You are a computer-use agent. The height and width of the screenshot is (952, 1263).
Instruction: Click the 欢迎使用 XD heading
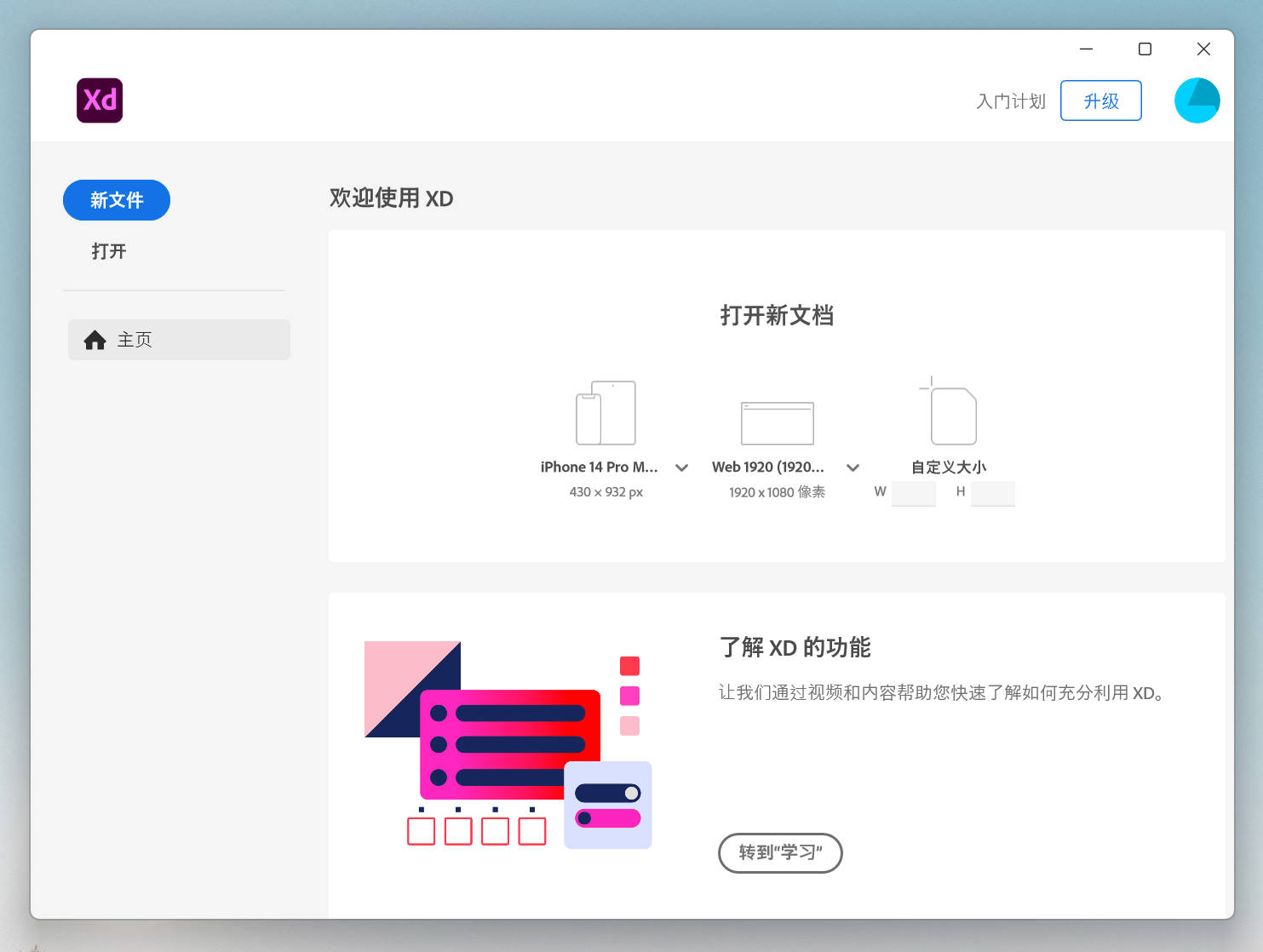(391, 198)
